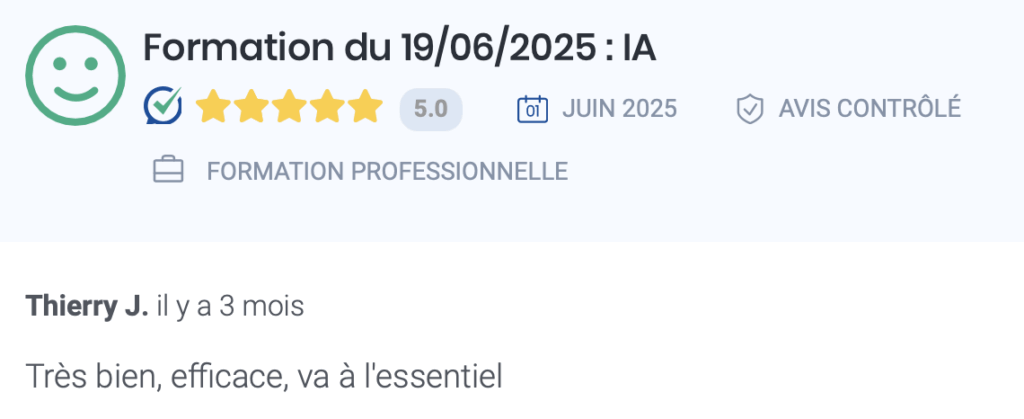Click the 5.0 rating score badge
This screenshot has height=419, width=1024.
pos(431,108)
